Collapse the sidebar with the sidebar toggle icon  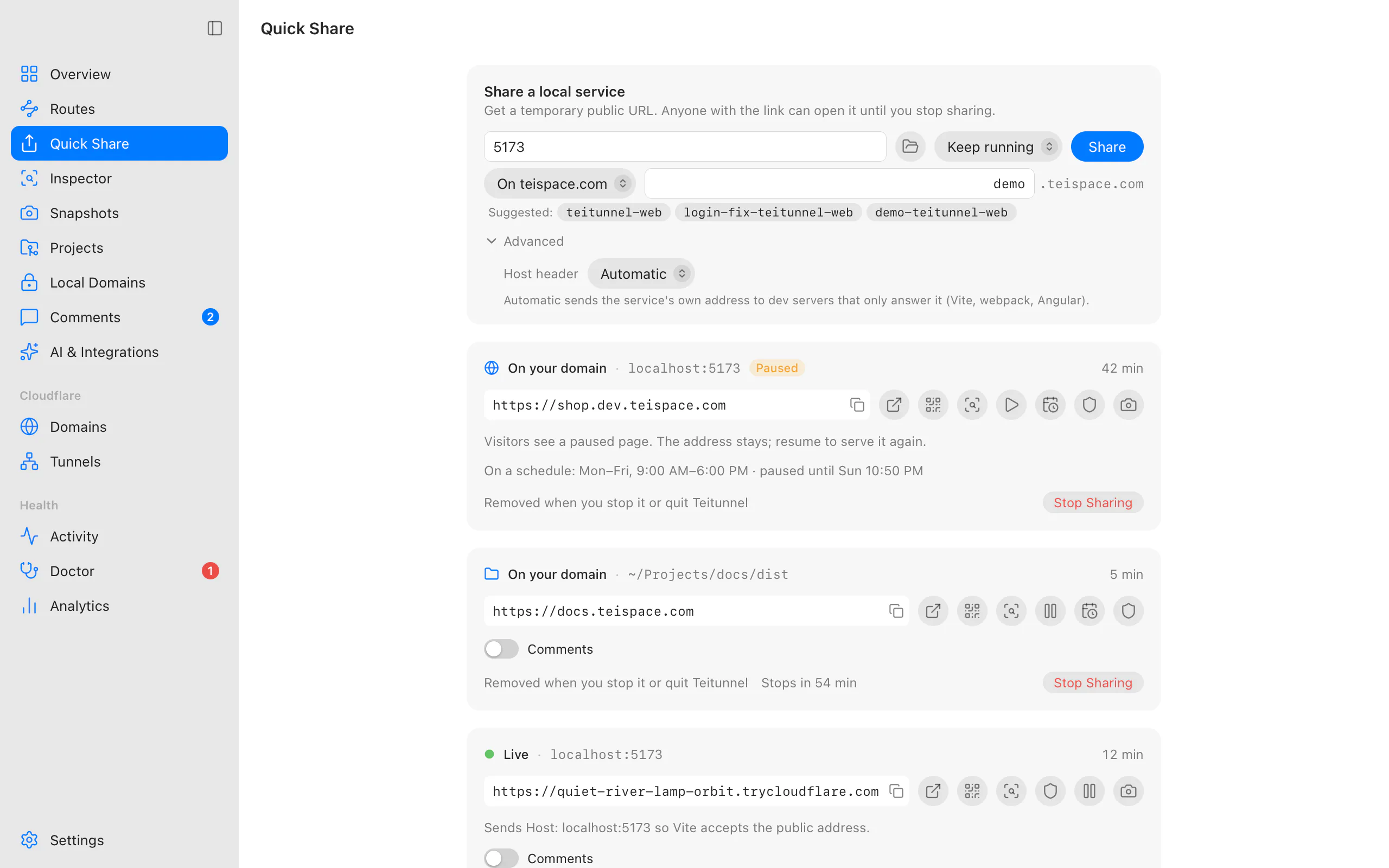[215, 28]
